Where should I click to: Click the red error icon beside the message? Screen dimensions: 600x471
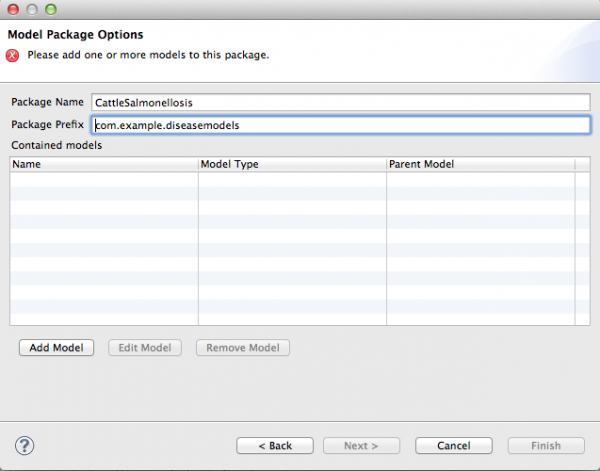tap(12, 55)
